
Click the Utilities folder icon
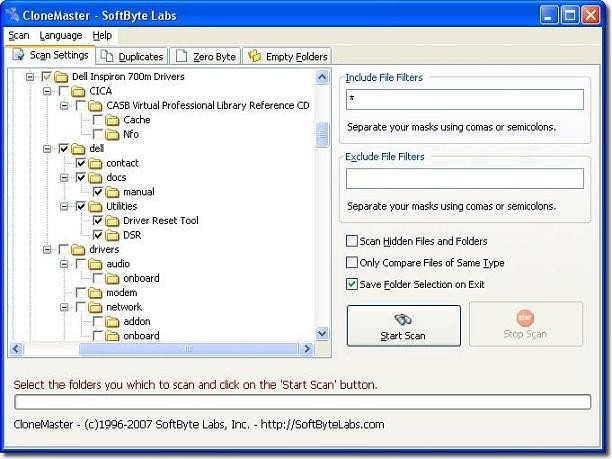pos(95,206)
